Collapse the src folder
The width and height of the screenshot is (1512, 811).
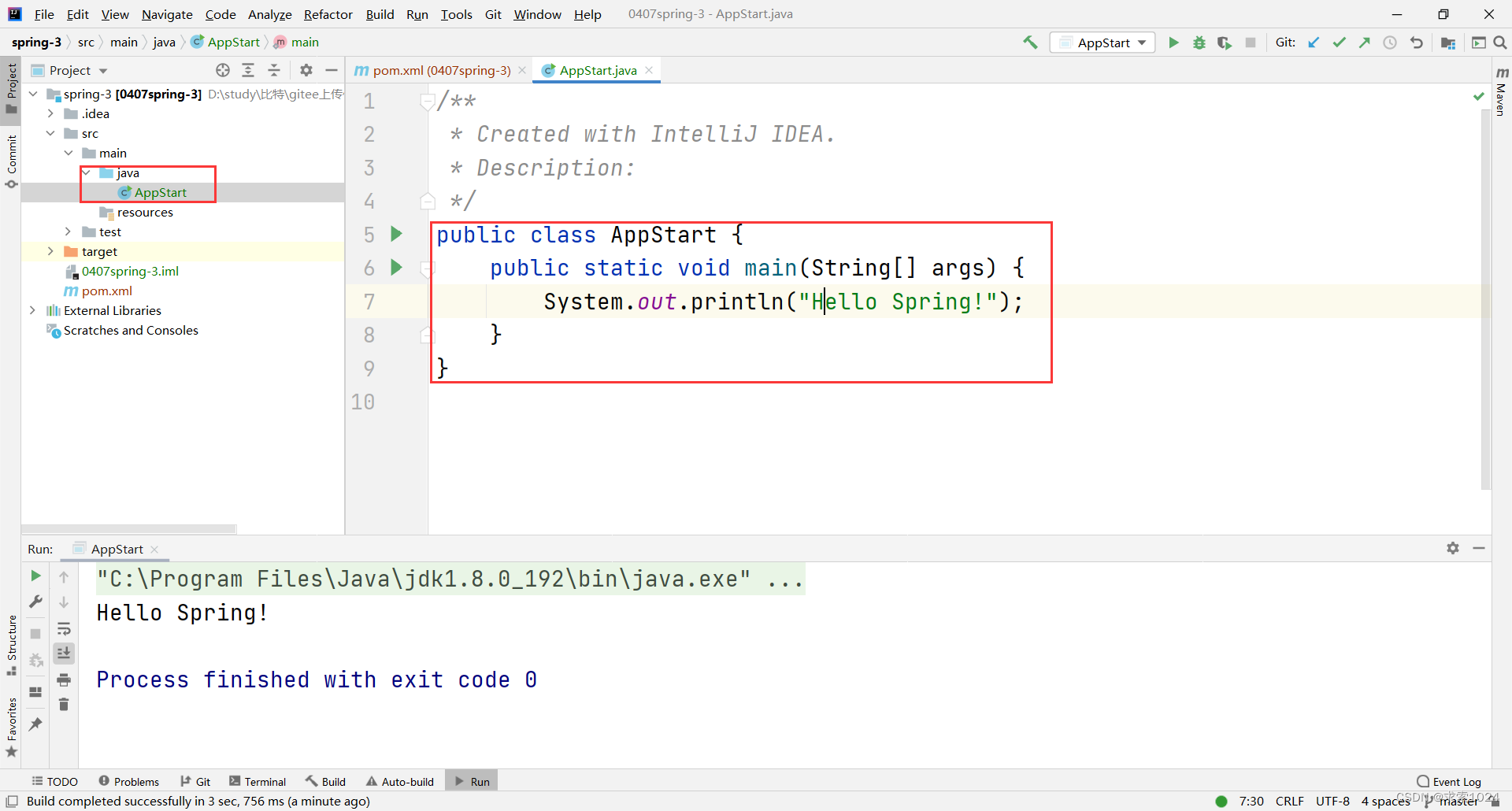click(50, 133)
